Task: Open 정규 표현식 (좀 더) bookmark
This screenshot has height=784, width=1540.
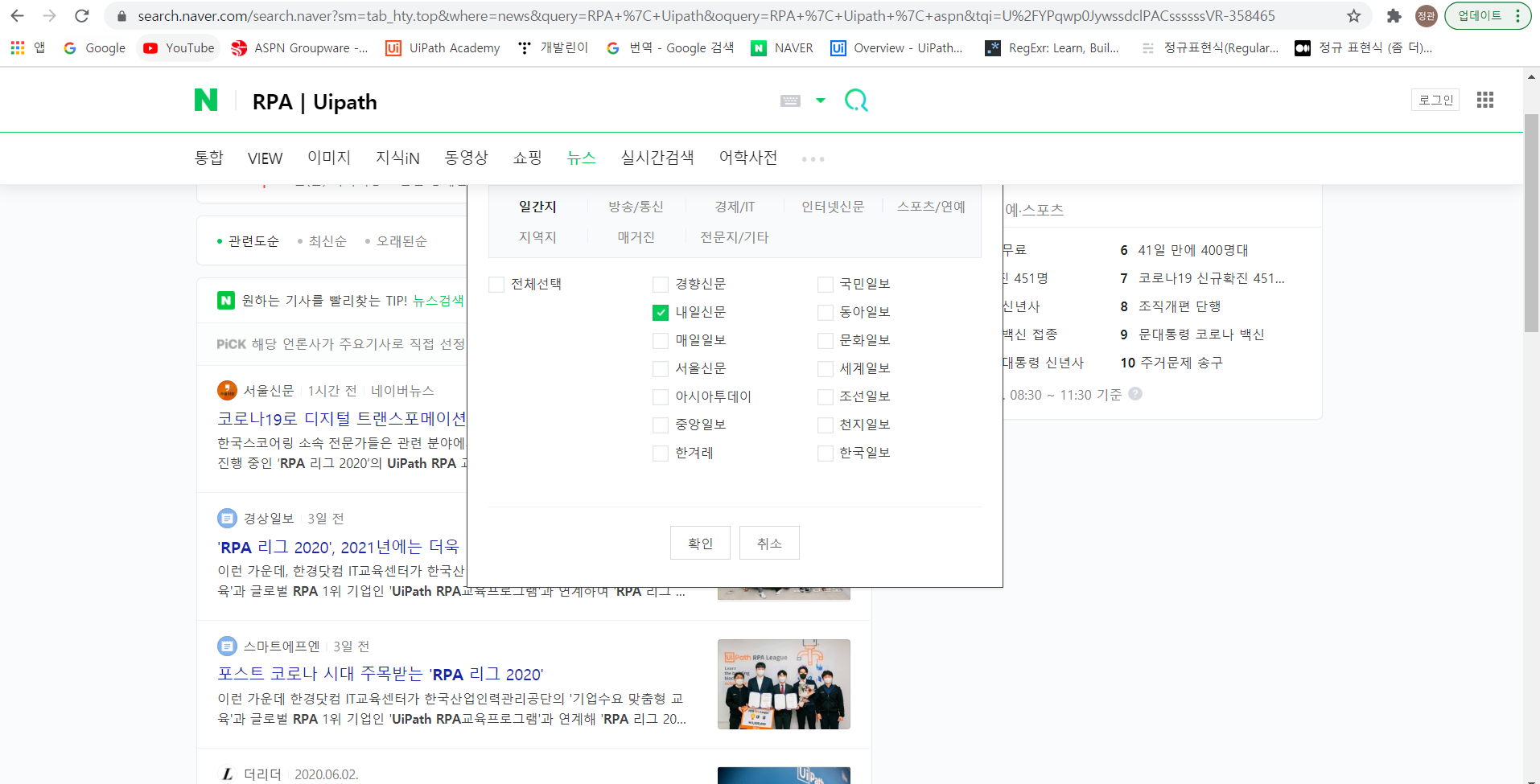Action: point(1363,48)
